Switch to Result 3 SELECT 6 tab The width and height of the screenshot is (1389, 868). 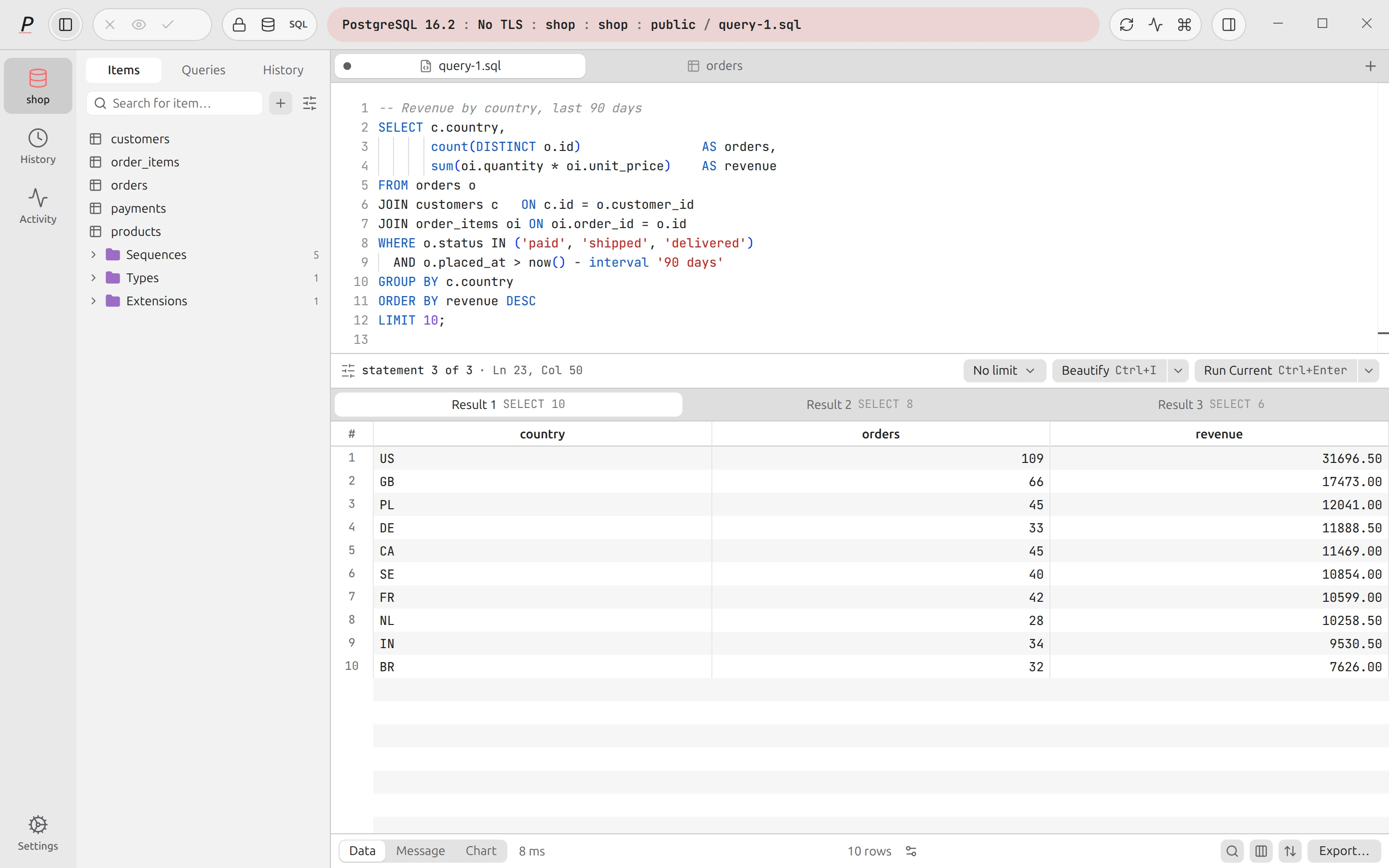[1211, 405]
